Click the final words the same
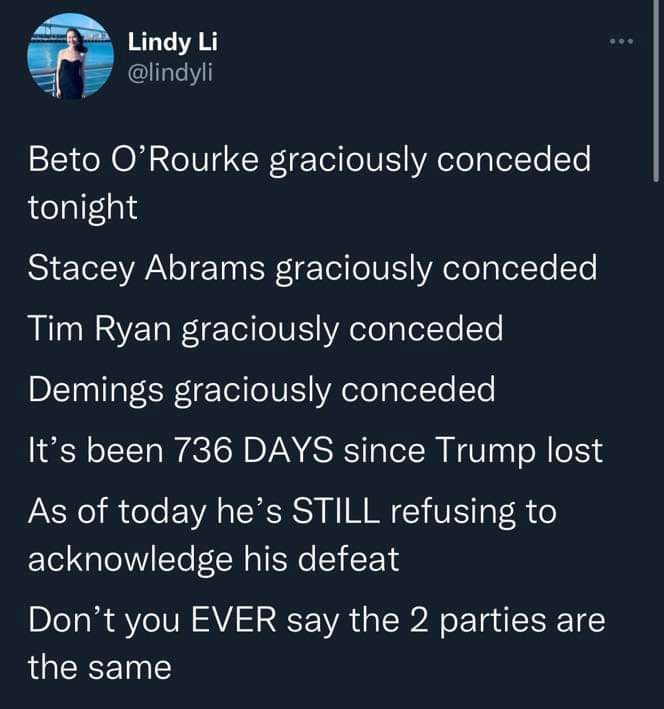 tap(100, 668)
